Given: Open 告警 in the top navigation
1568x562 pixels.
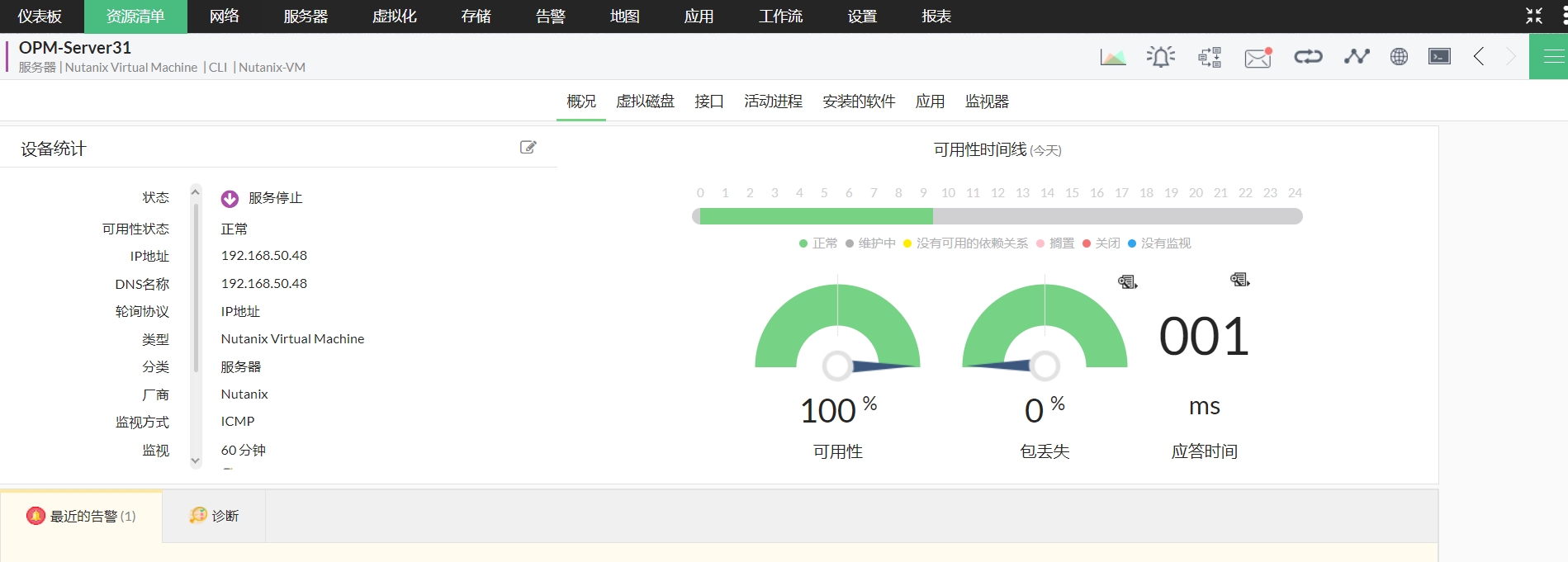Looking at the screenshot, I should click(551, 17).
